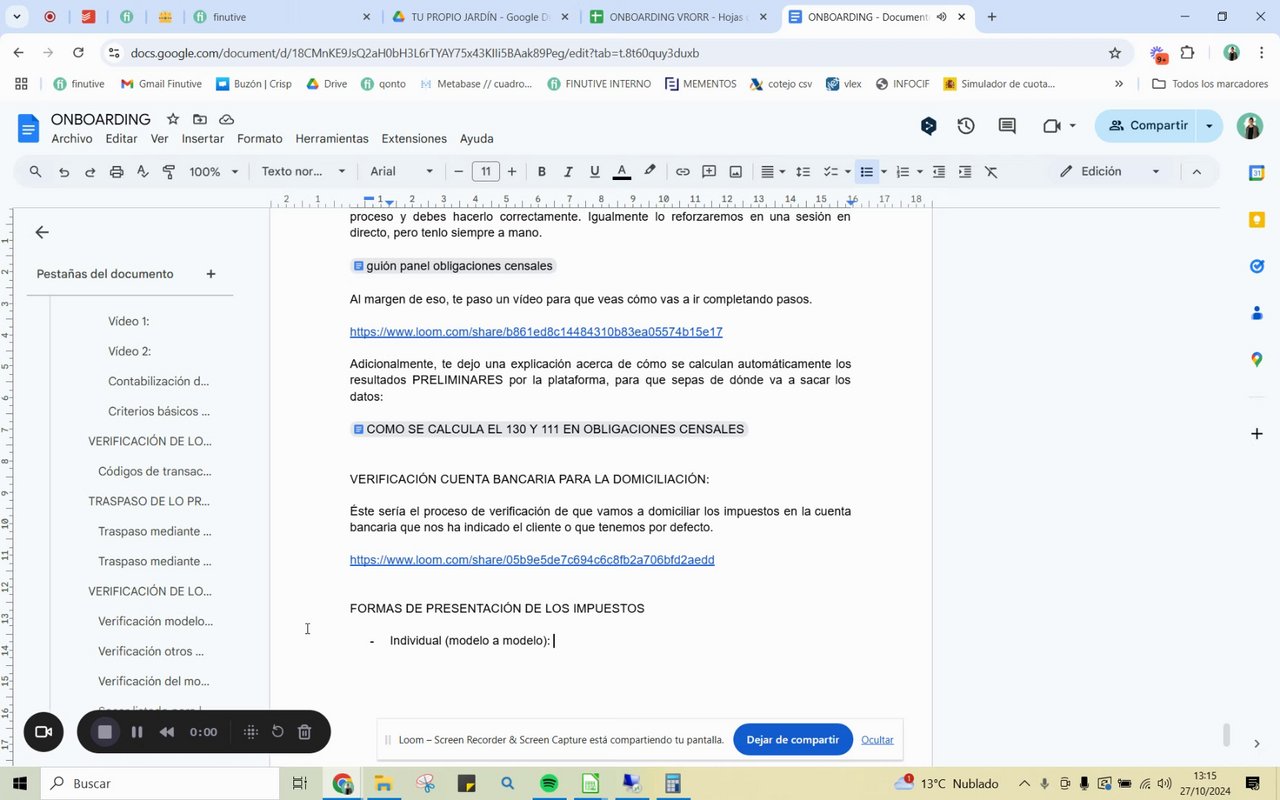Image resolution: width=1280 pixels, height=800 pixels.
Task: Open Google Keep in the side panel
Action: (1257, 220)
